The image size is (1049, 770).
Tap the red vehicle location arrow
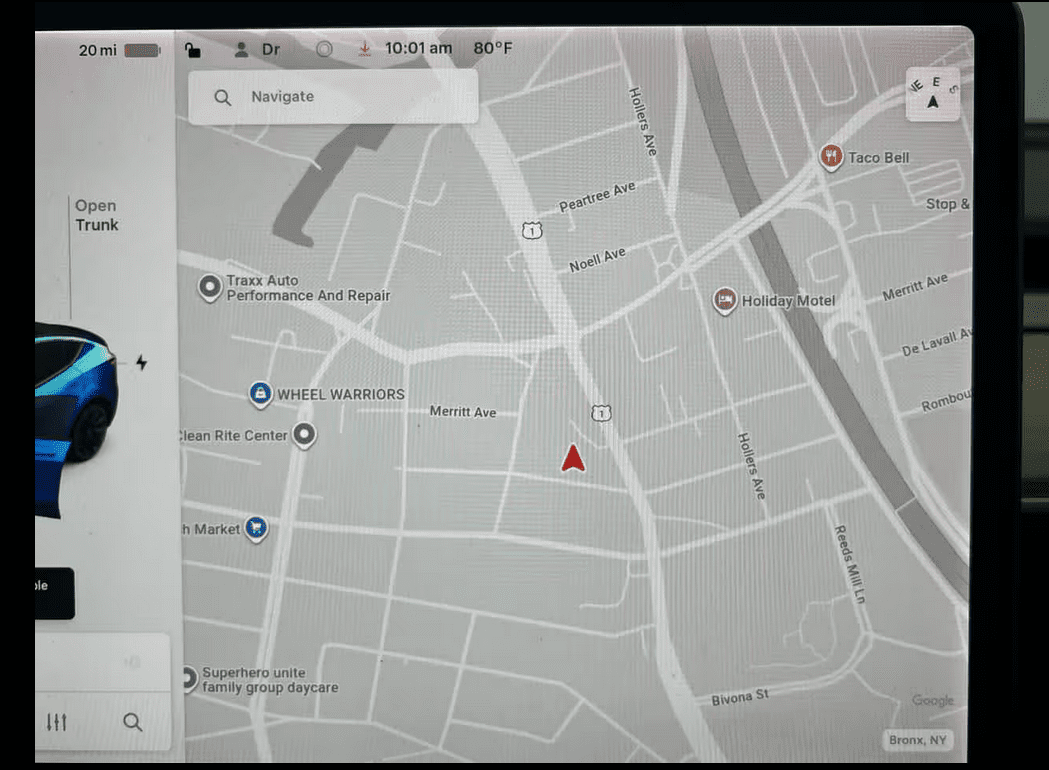pos(572,458)
